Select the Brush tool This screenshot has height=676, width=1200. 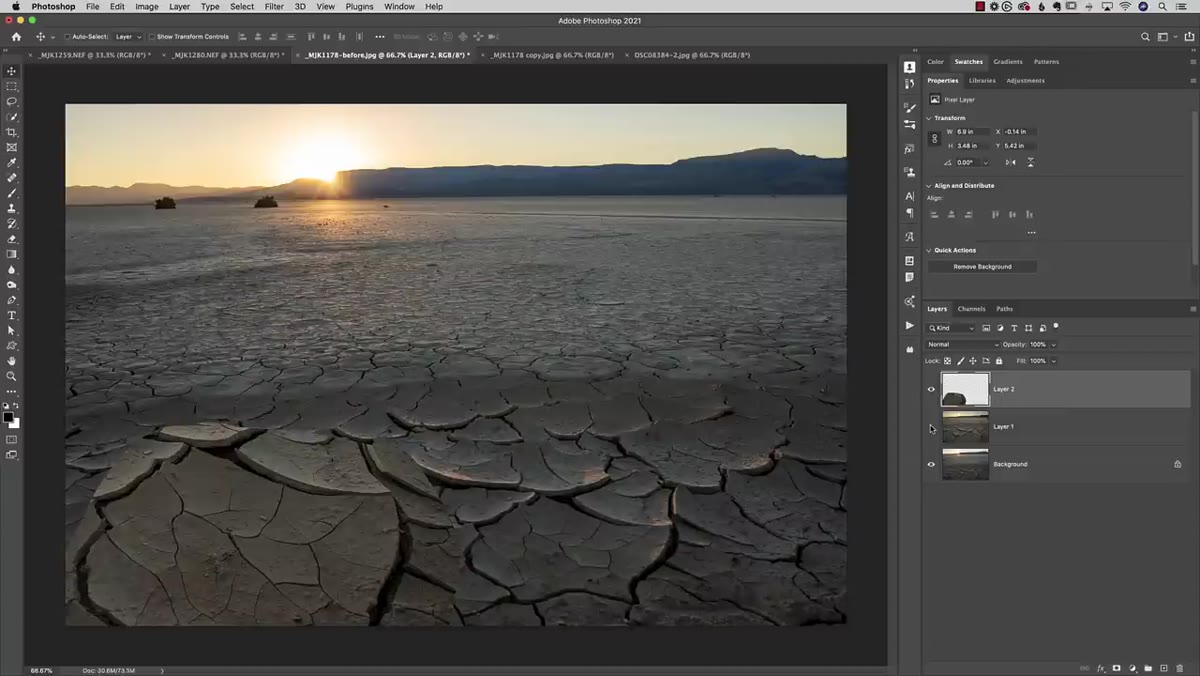pyautogui.click(x=12, y=193)
